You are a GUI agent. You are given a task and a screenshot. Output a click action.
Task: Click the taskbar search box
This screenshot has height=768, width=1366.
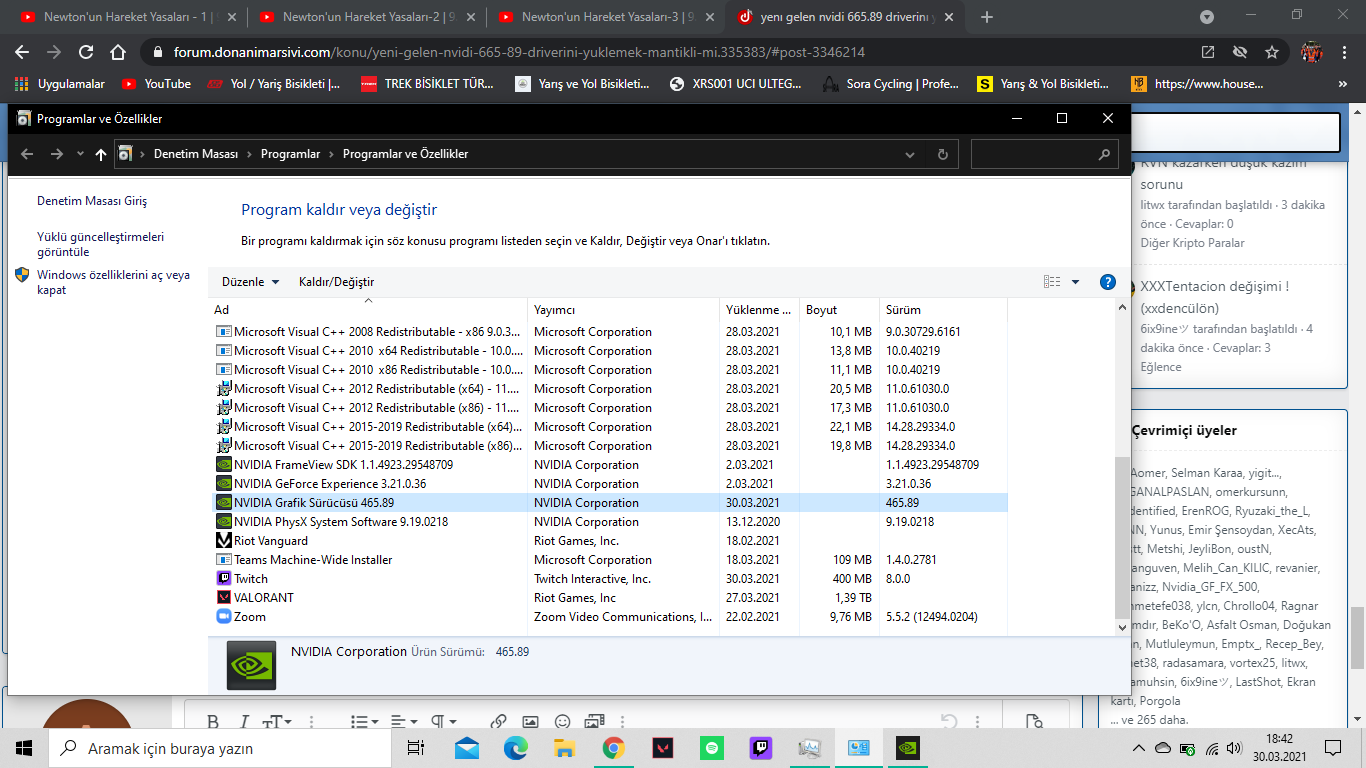click(219, 748)
